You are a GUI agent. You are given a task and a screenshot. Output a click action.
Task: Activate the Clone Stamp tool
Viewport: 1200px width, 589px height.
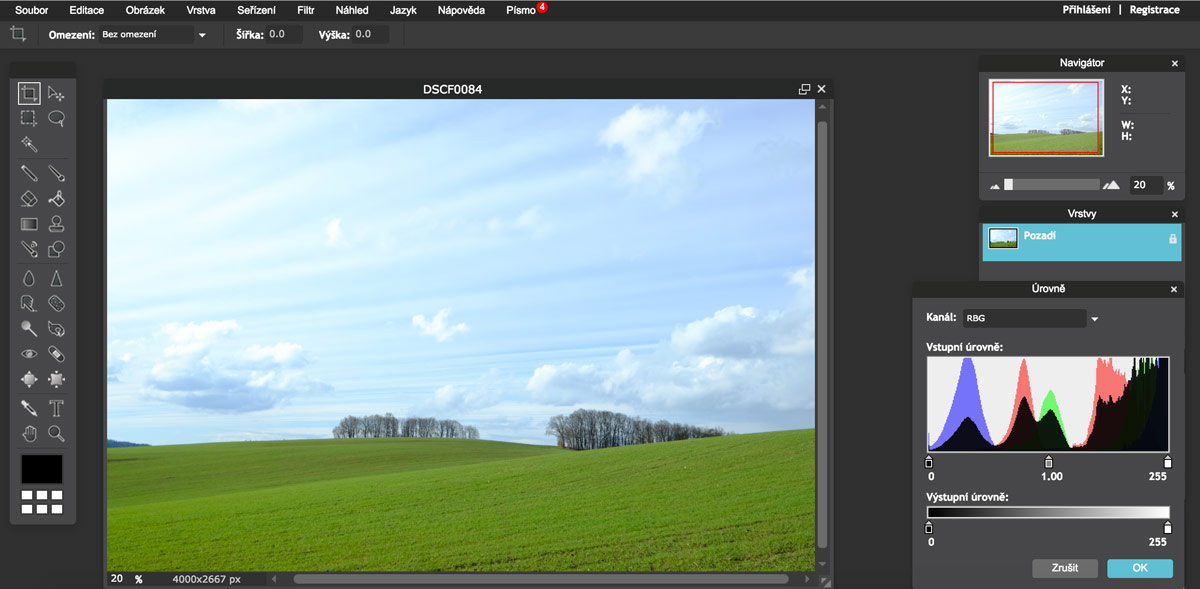(57, 224)
